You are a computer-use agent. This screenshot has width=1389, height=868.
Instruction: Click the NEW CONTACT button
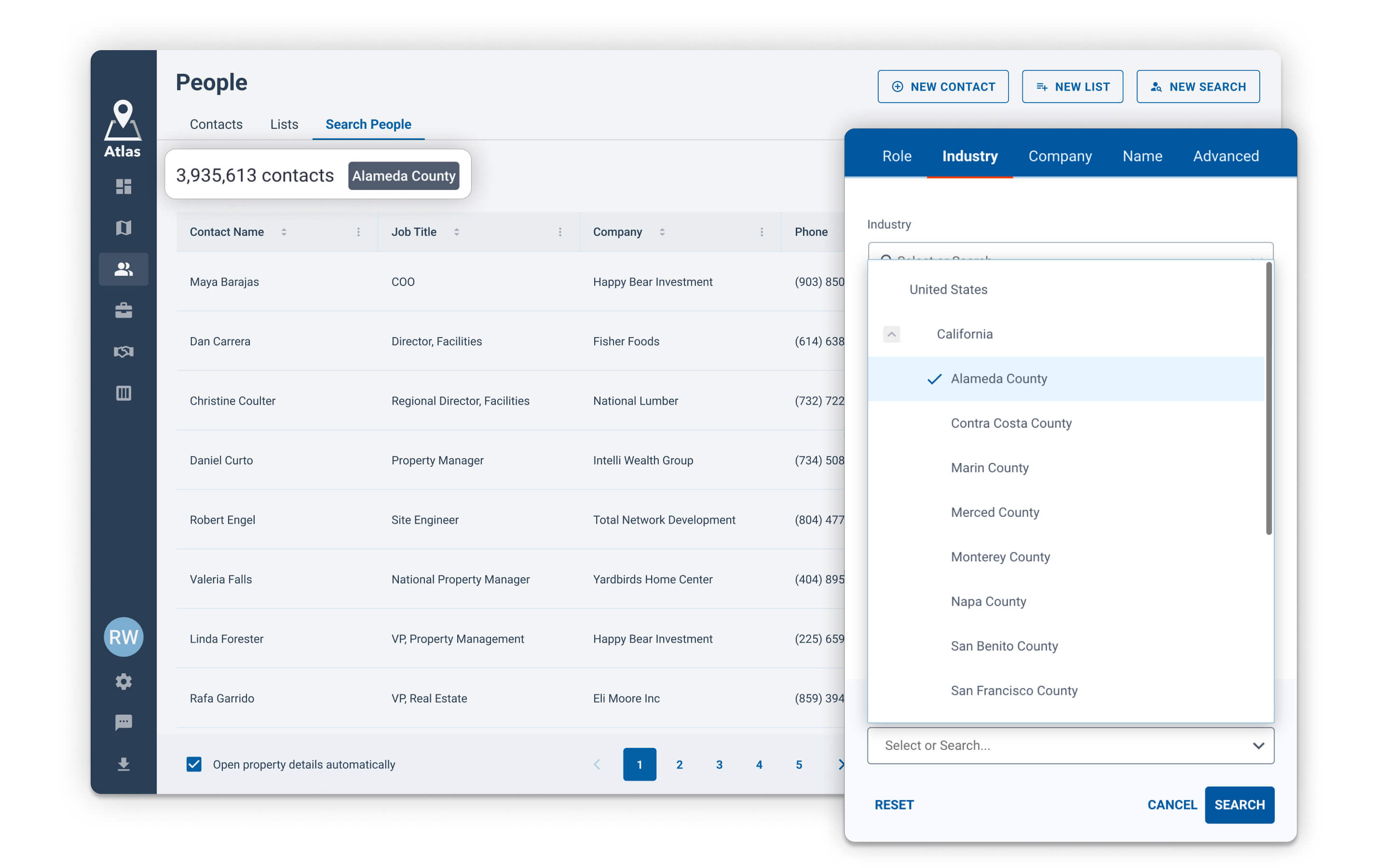point(943,87)
